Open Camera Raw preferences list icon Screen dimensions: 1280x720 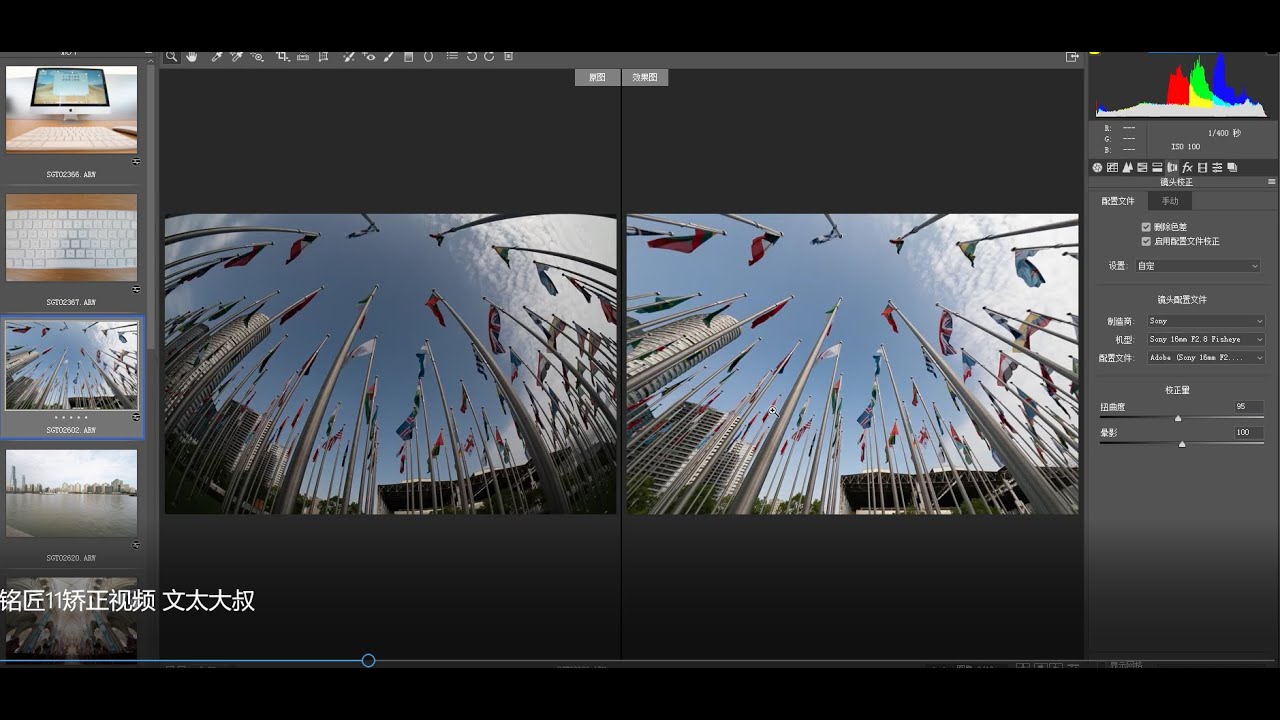click(x=452, y=57)
